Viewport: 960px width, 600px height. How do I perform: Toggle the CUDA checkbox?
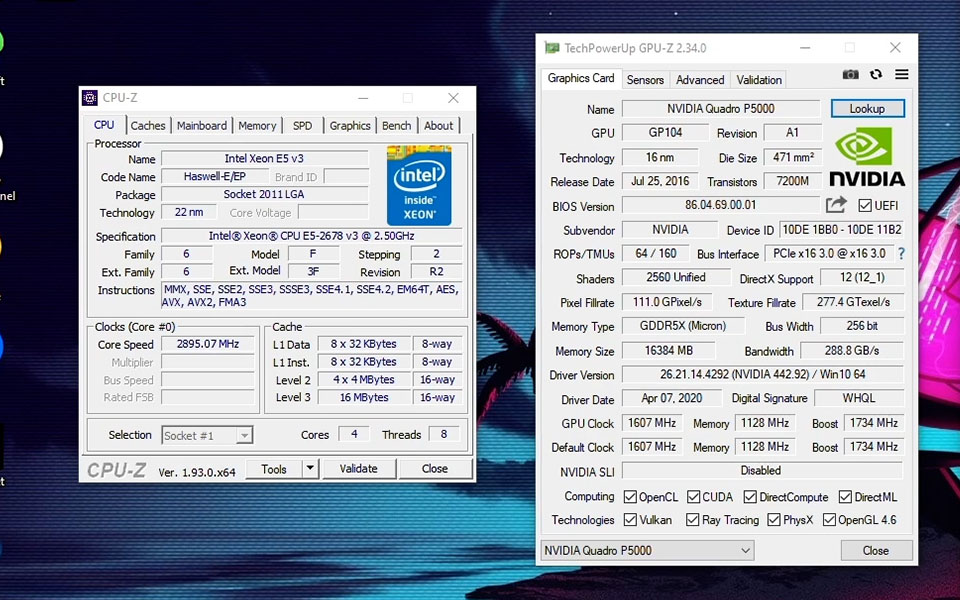tap(694, 497)
